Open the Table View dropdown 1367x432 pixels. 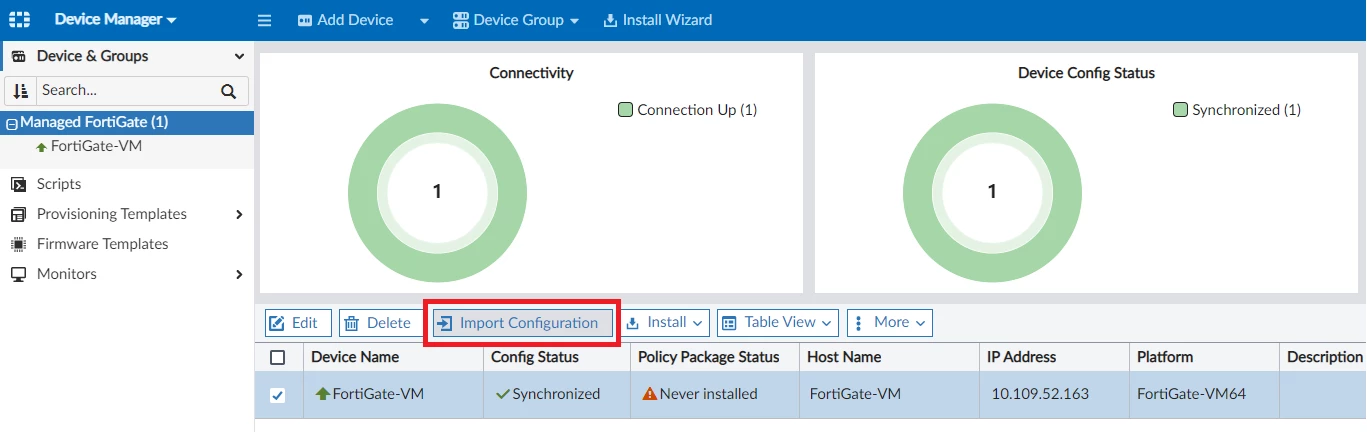pyautogui.click(x=778, y=323)
